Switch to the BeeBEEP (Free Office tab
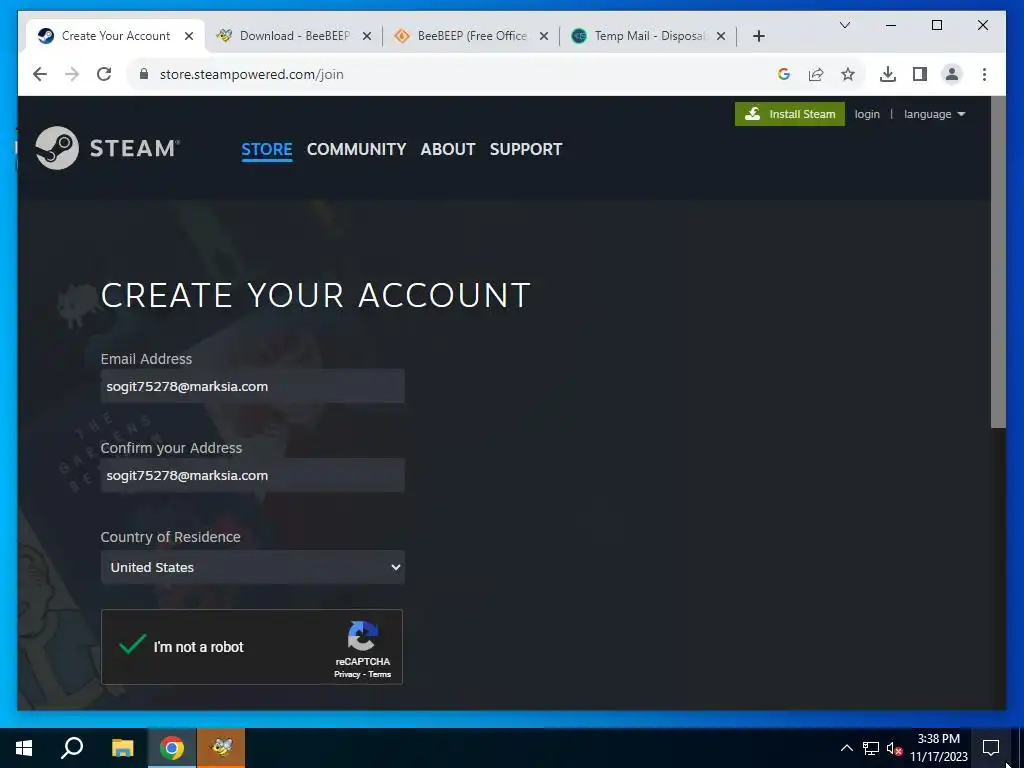Viewport: 1024px width, 768px height. 470,36
